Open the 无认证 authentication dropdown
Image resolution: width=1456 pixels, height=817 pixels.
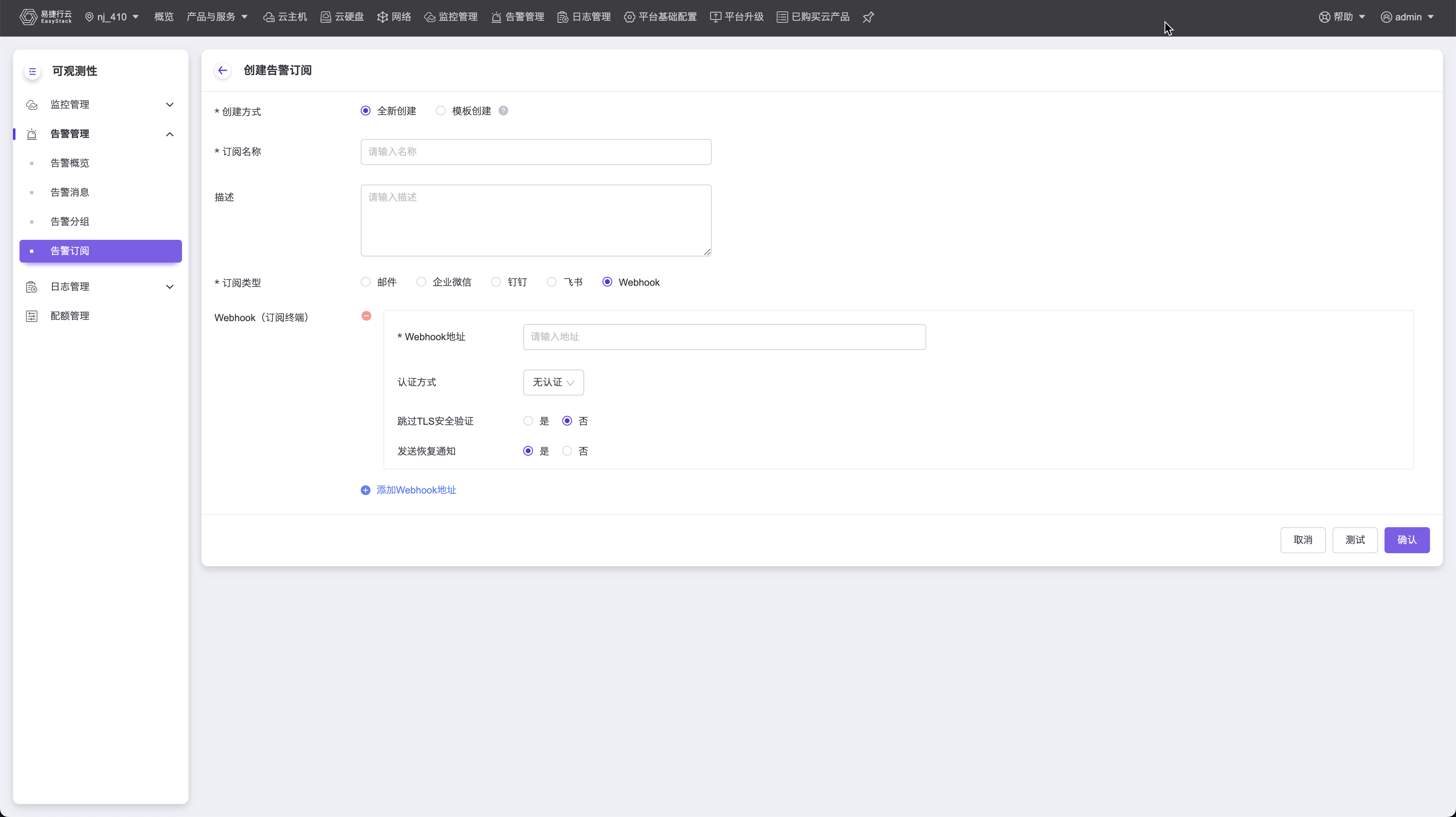coord(553,383)
